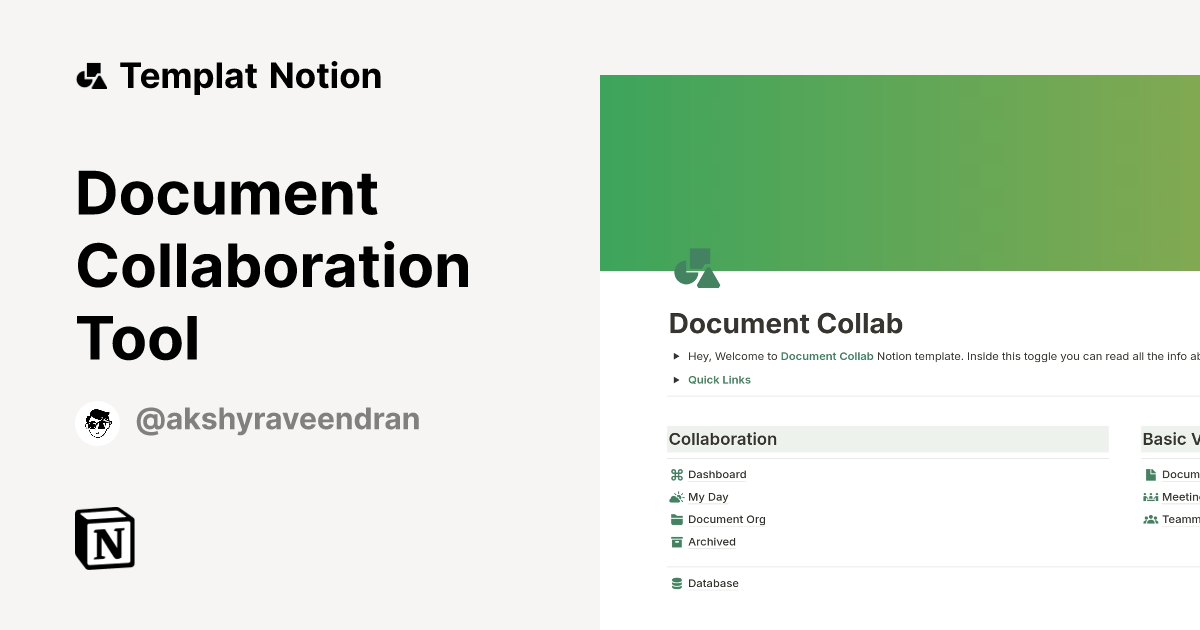The image size is (1200, 630).
Task: Open Archived using its archive box icon
Action: (677, 541)
